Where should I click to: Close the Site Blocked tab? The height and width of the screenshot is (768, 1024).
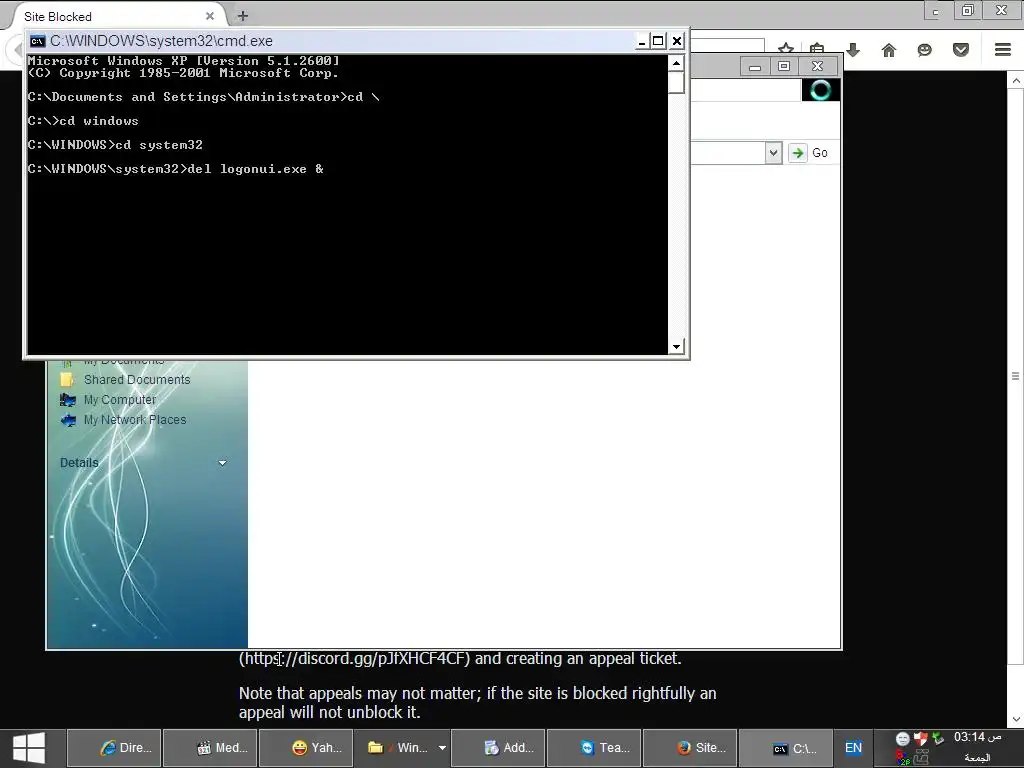pos(210,16)
